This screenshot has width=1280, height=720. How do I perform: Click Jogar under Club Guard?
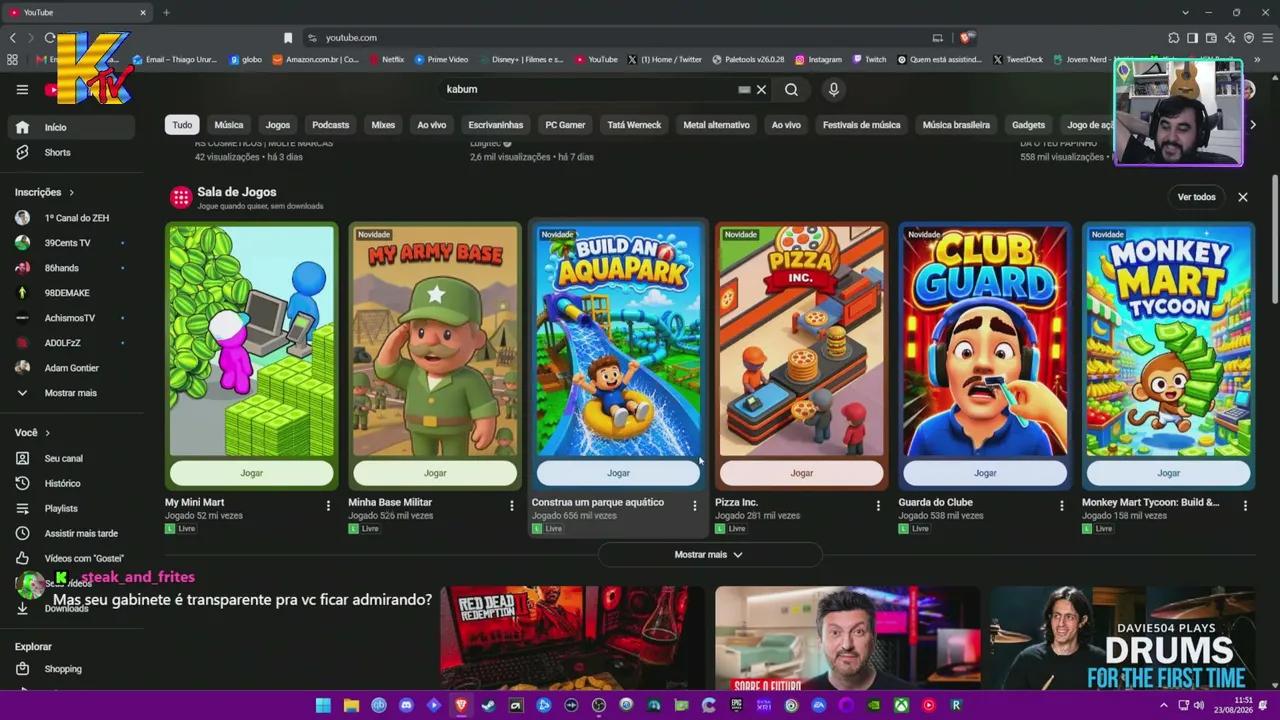(985, 473)
